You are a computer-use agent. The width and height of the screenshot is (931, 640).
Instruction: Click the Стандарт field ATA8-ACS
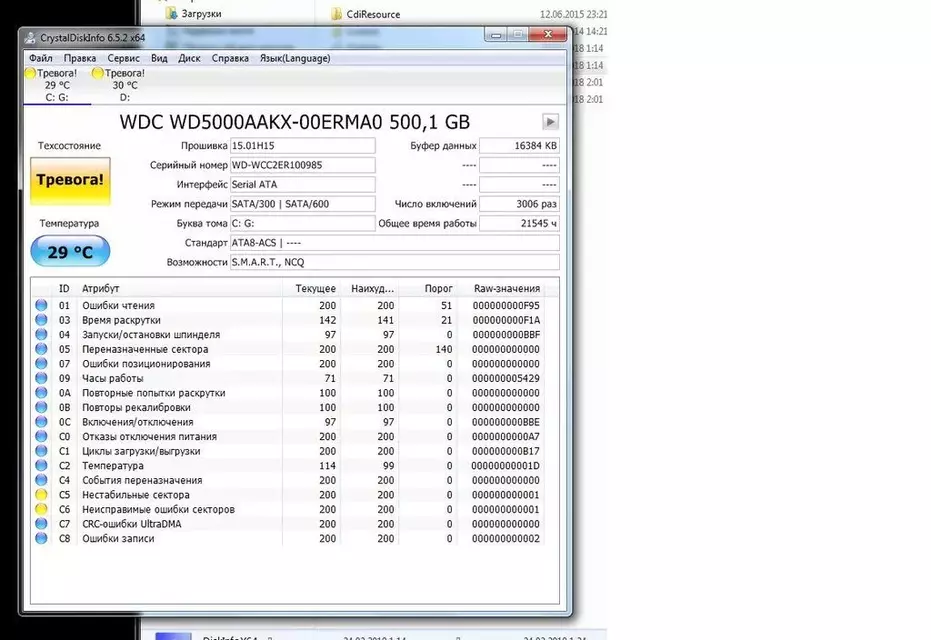coord(395,243)
